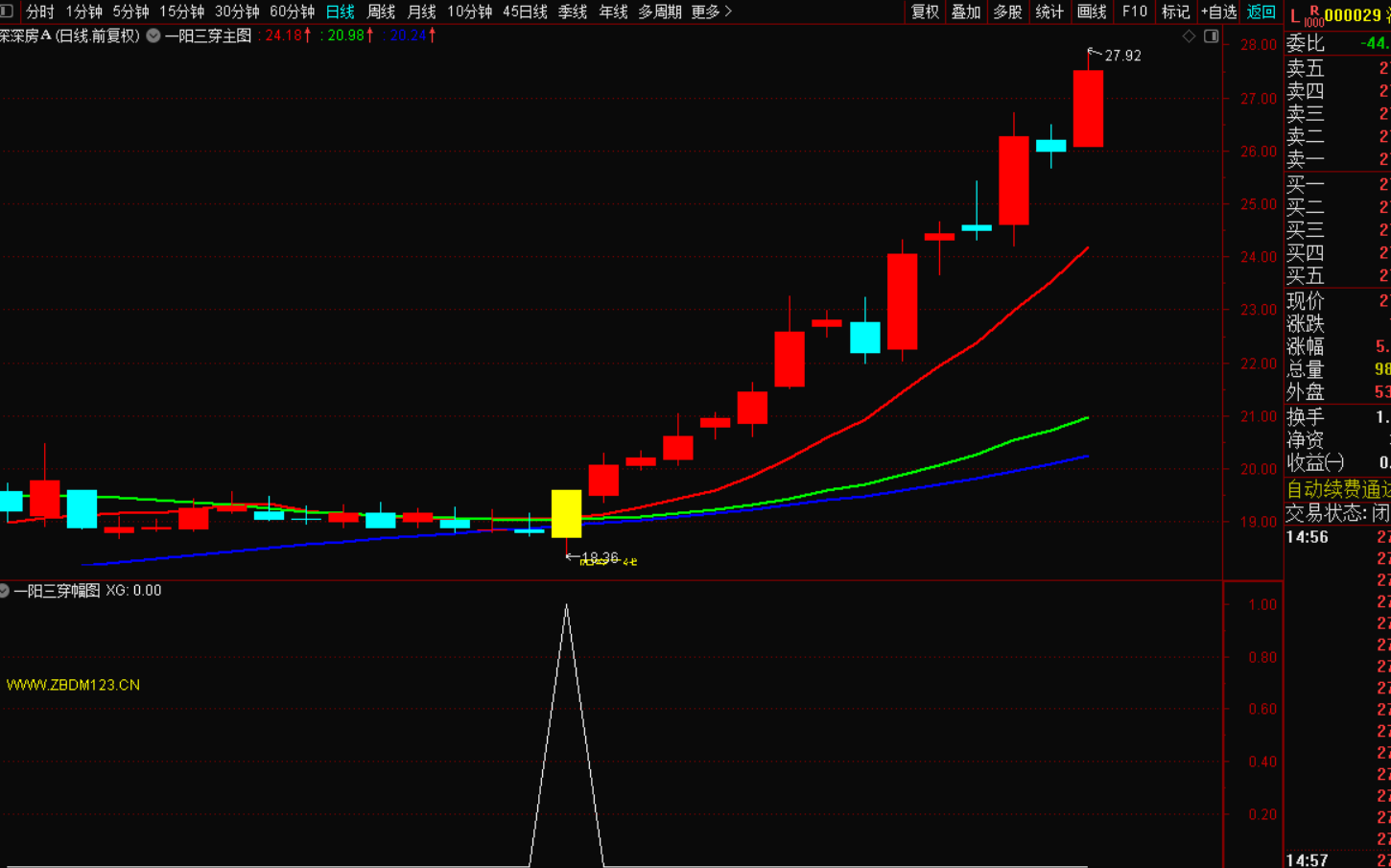Select the 60分钟 period tab
This screenshot has width=1391, height=868.
click(x=292, y=12)
